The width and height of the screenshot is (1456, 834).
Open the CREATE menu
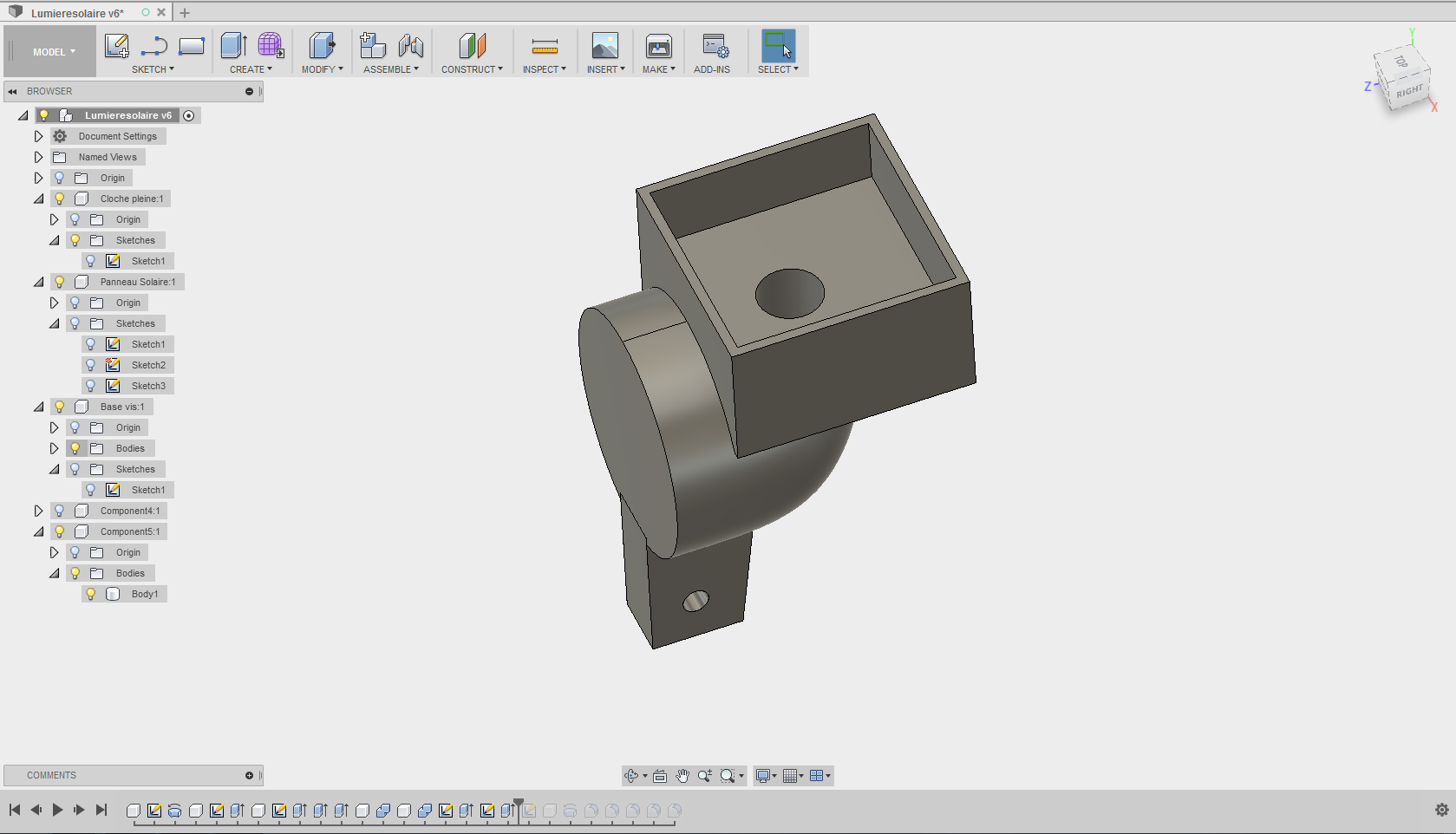point(251,69)
